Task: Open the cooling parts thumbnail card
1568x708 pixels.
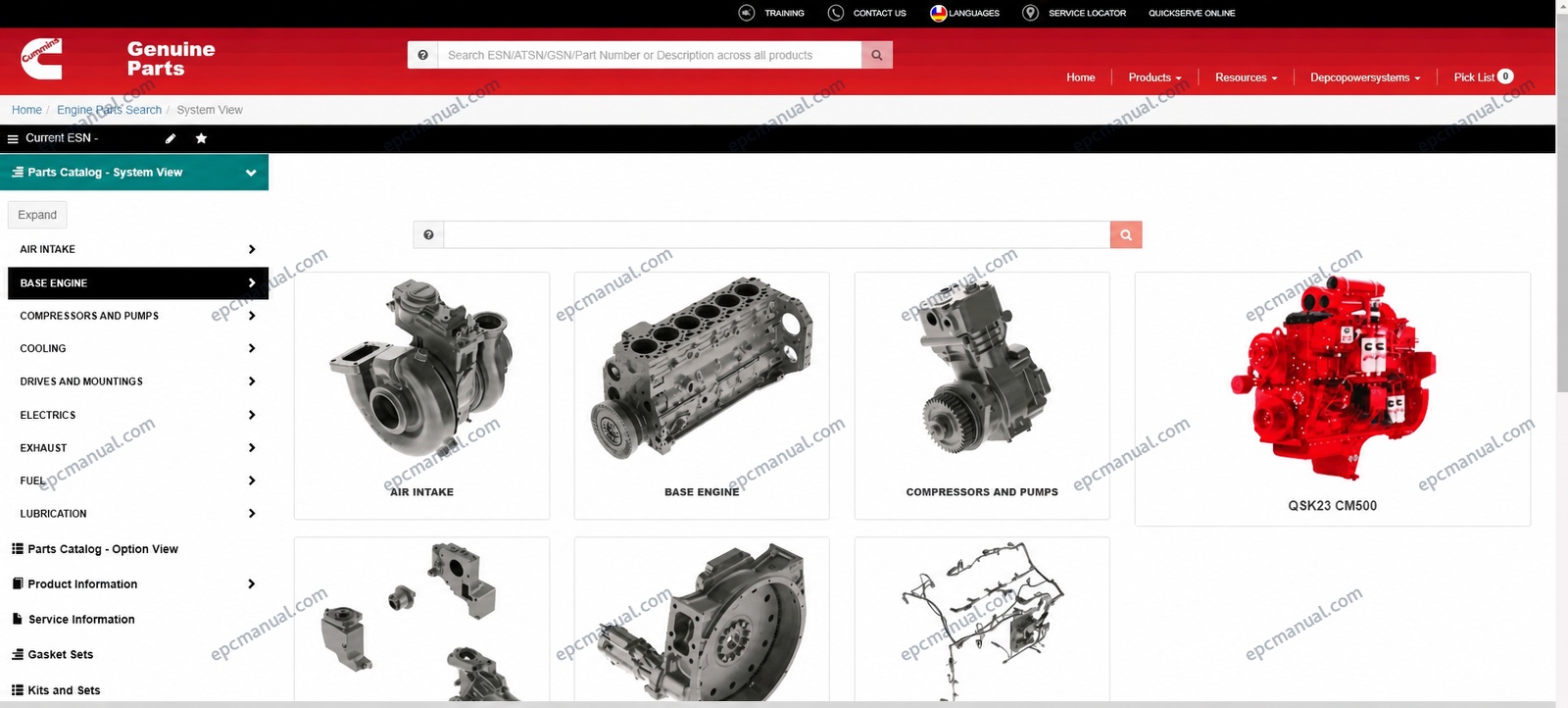Action: [421, 620]
